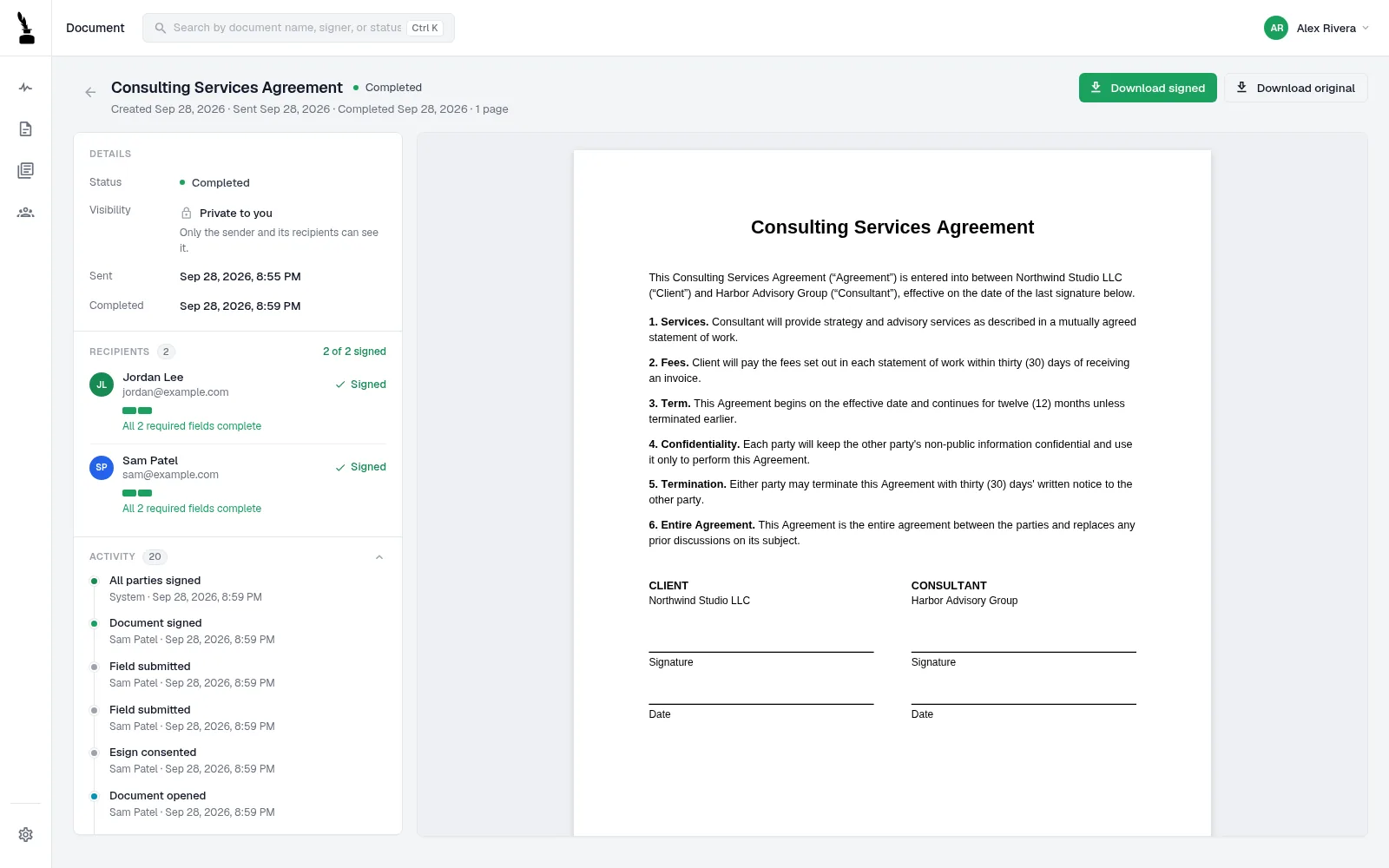
Task: Open settings gear in sidebar
Action: (26, 834)
